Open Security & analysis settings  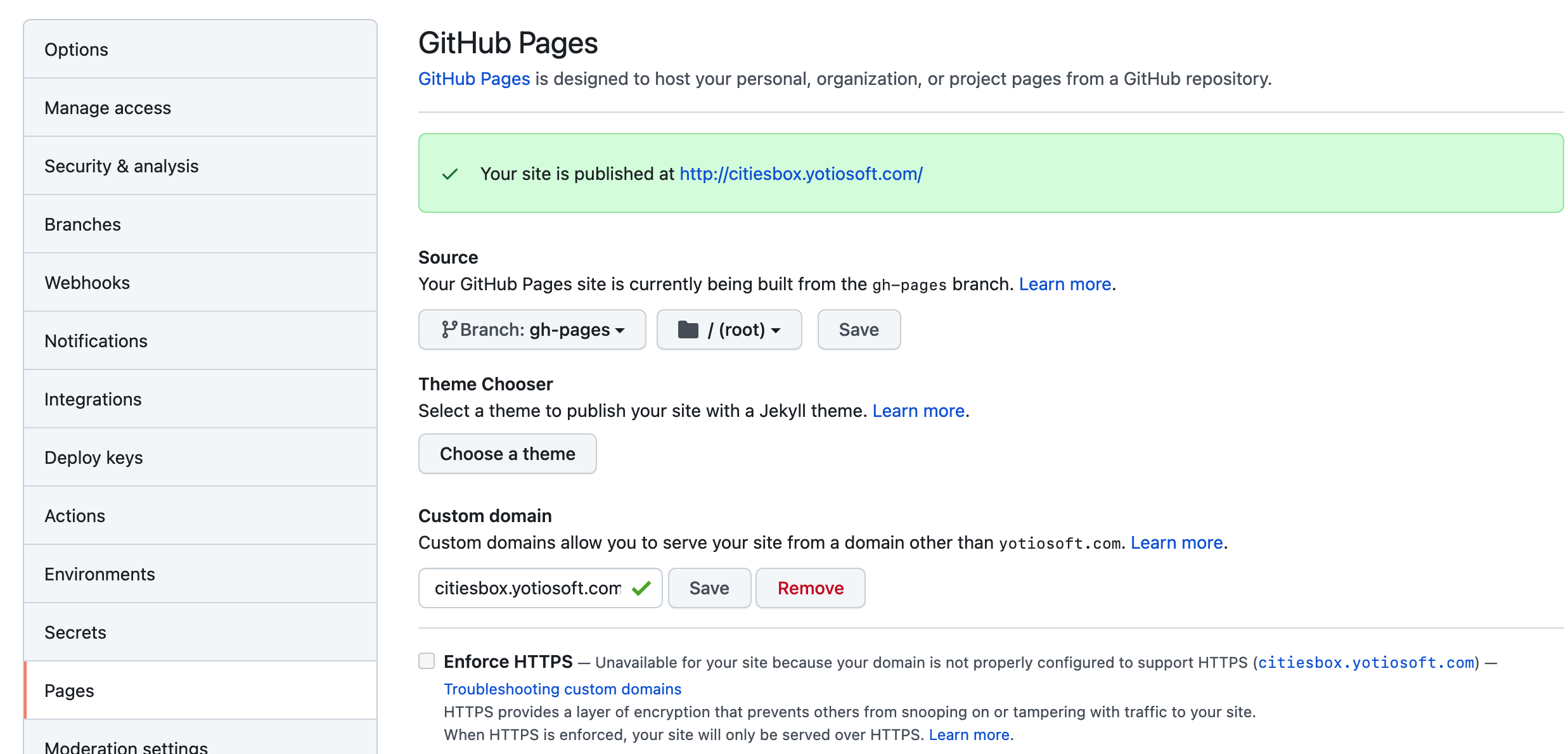200,166
